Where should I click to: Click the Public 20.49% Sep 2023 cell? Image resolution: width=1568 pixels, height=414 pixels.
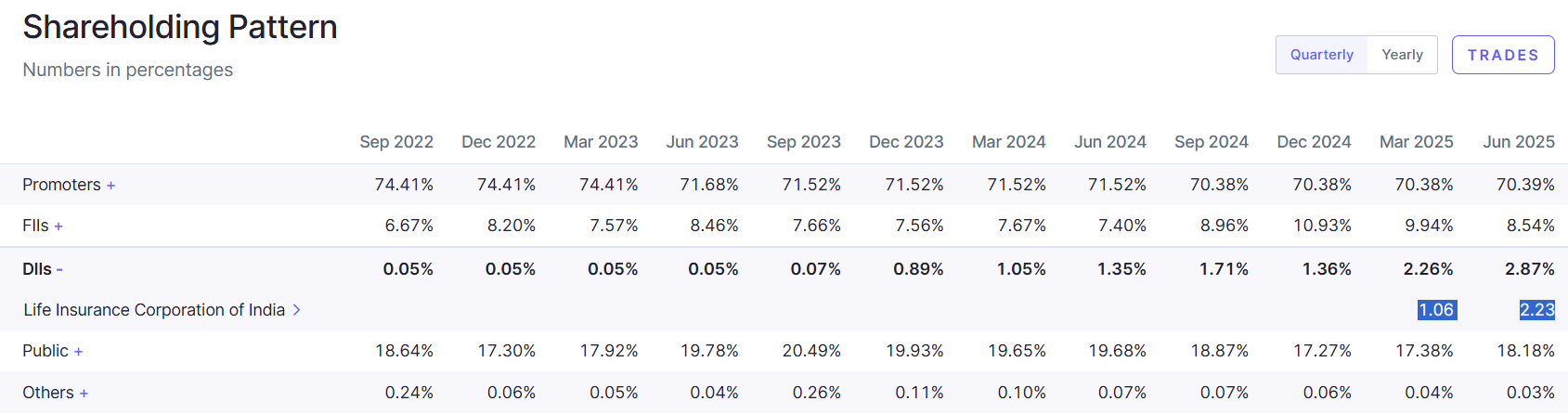(810, 351)
